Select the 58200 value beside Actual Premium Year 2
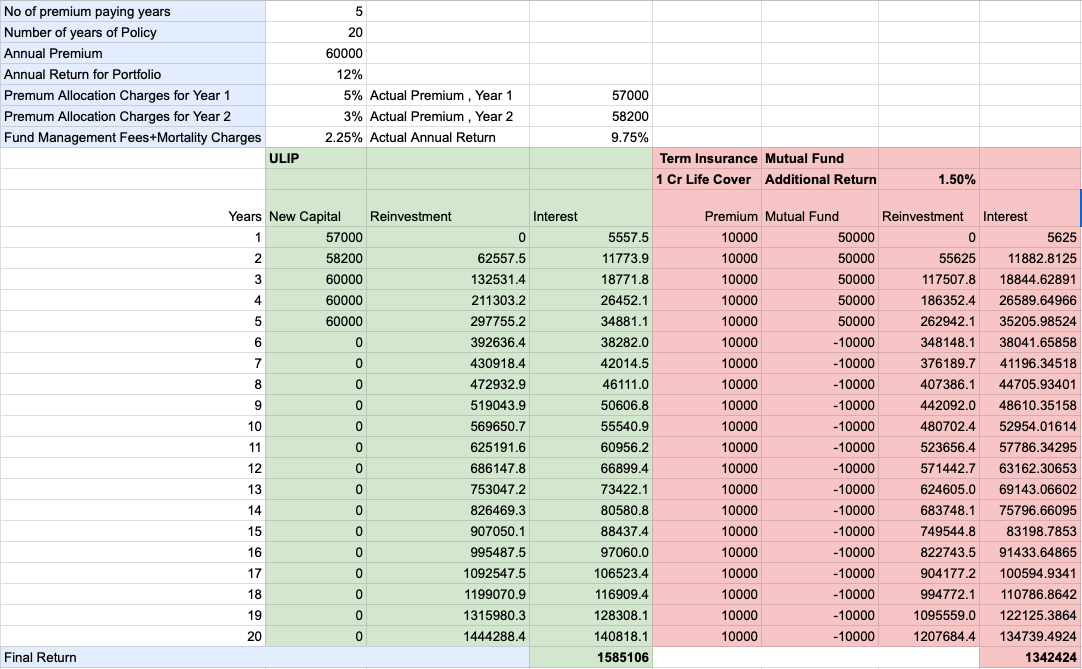This screenshot has width=1082, height=669. [590, 116]
